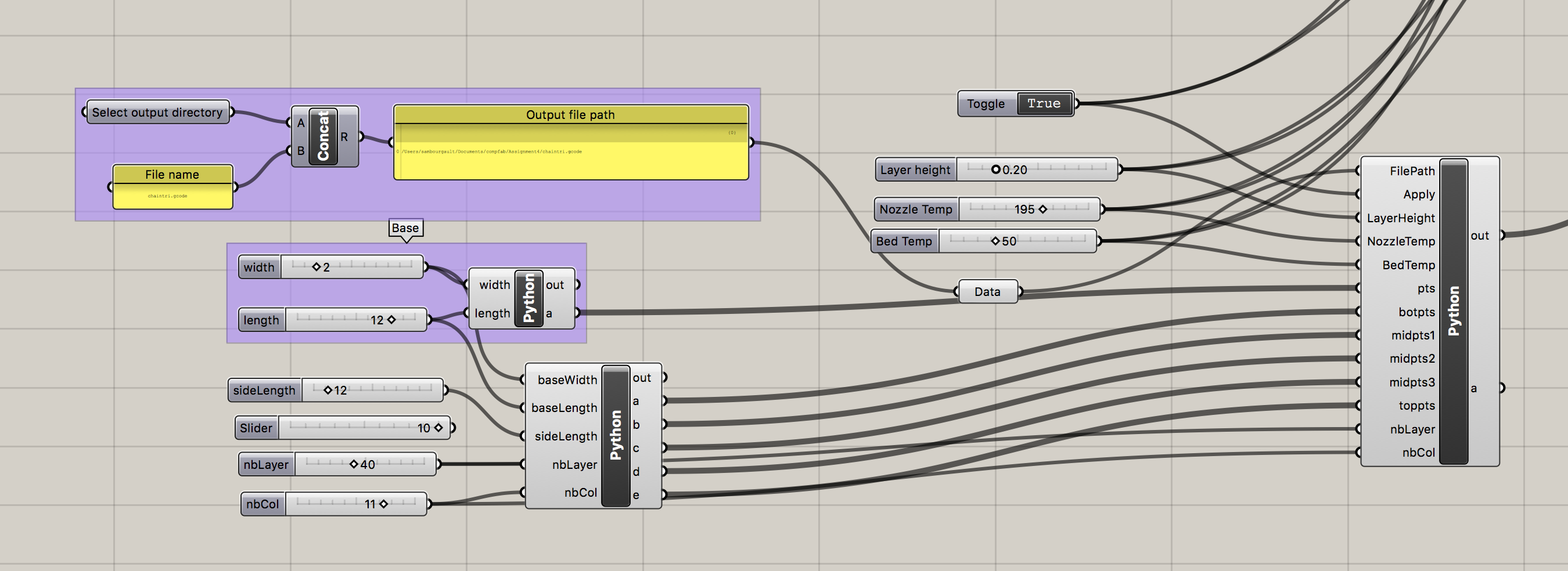Click the a output of right Python component

(x=1474, y=388)
